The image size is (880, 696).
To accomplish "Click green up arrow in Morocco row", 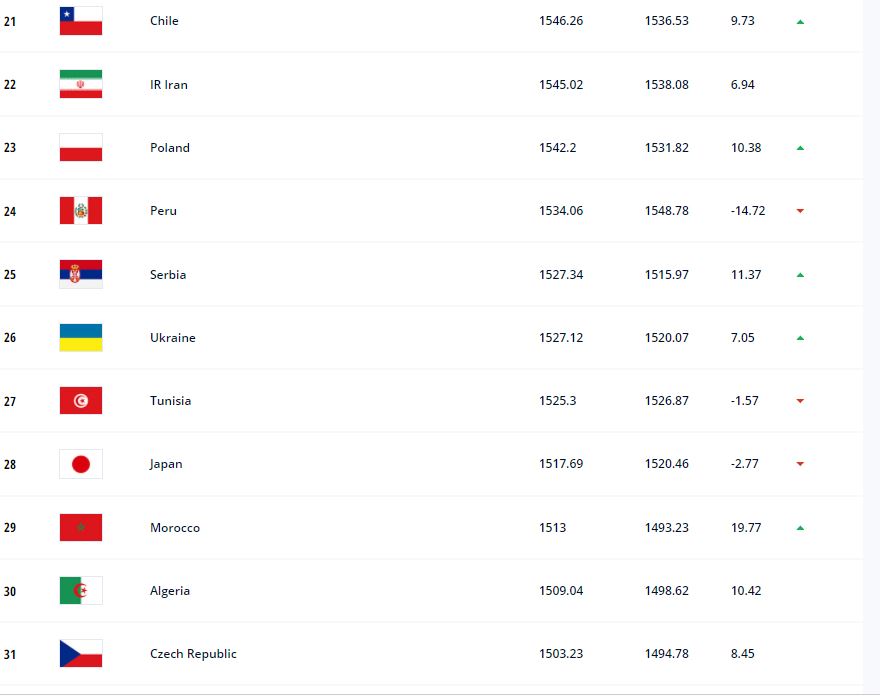I will point(800,528).
